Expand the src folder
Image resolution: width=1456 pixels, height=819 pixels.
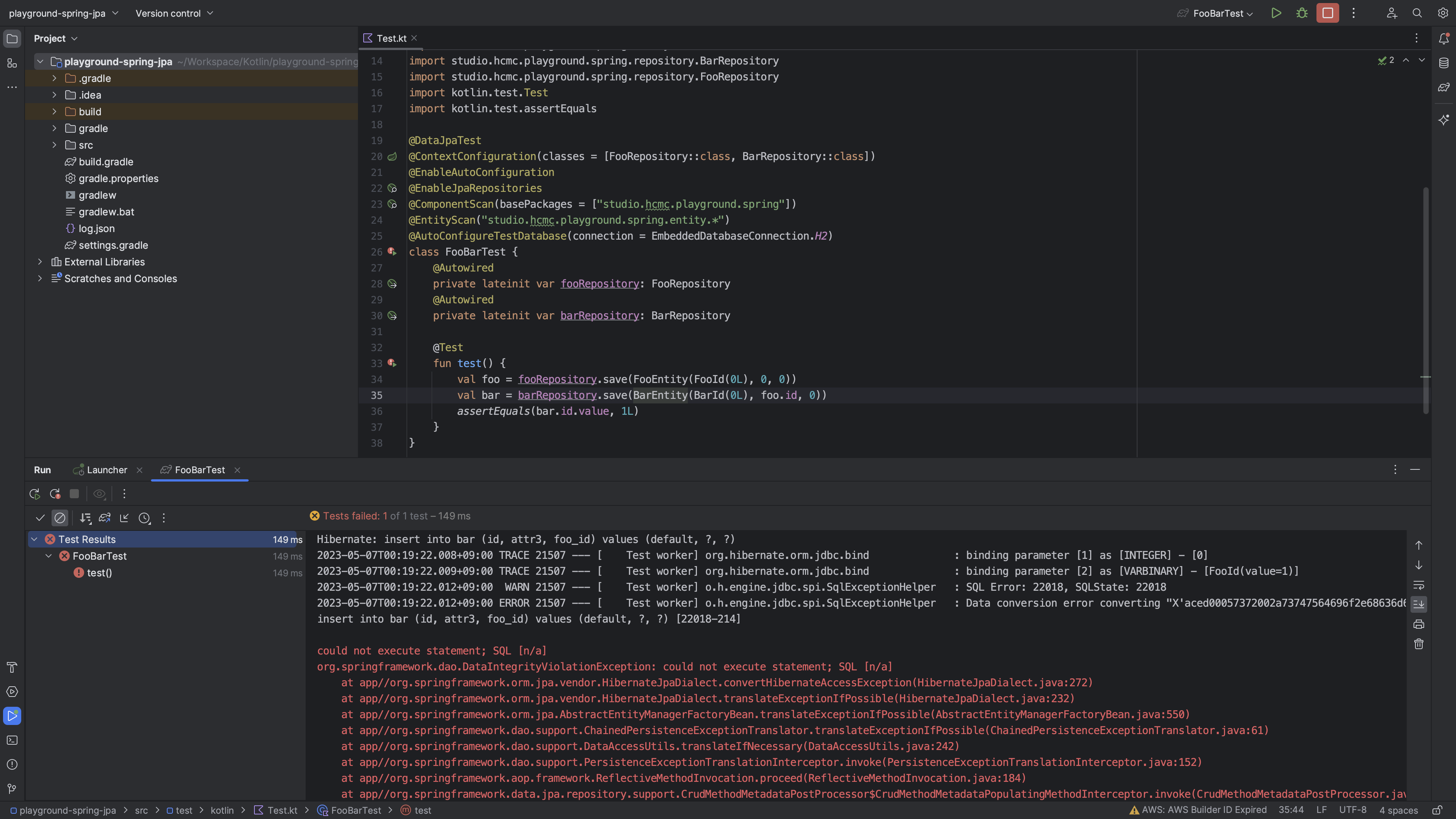click(54, 145)
